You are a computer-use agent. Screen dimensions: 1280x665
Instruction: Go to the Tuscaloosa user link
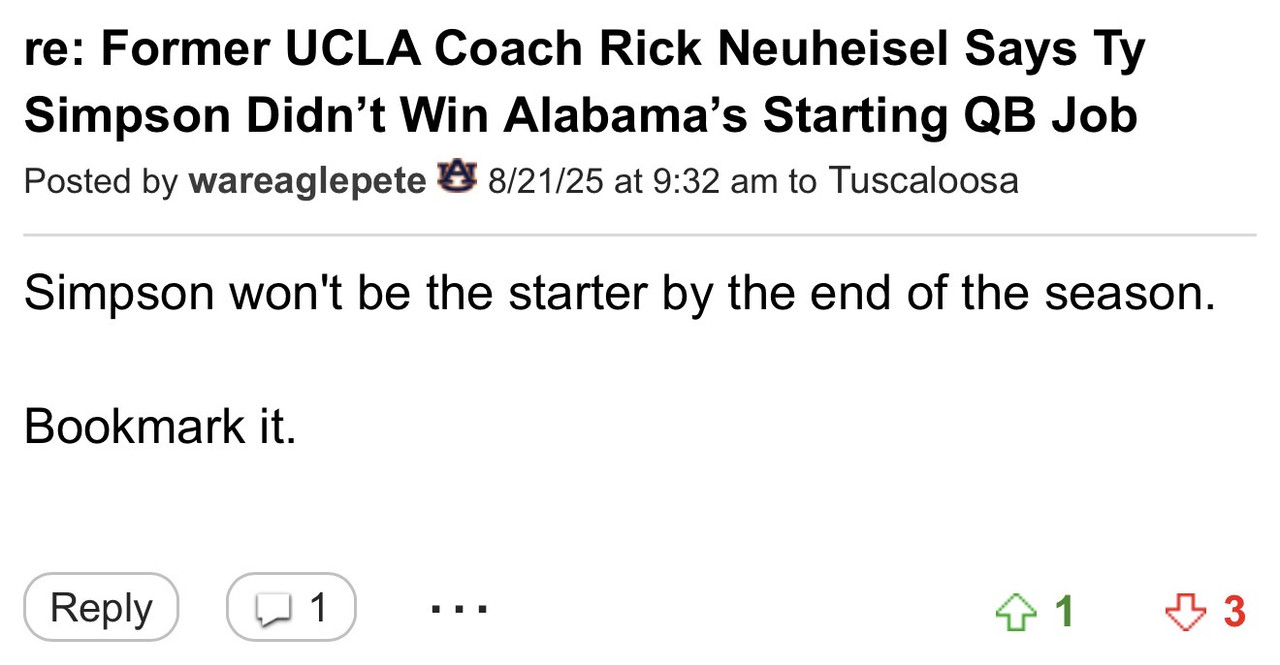tap(923, 181)
